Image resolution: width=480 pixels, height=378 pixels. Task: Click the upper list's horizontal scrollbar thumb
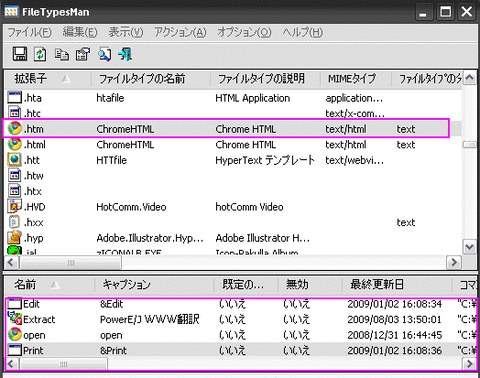(70, 263)
